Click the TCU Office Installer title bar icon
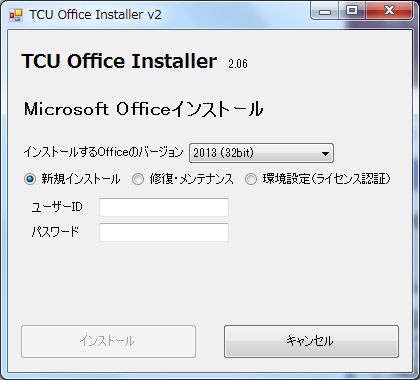 16,15
